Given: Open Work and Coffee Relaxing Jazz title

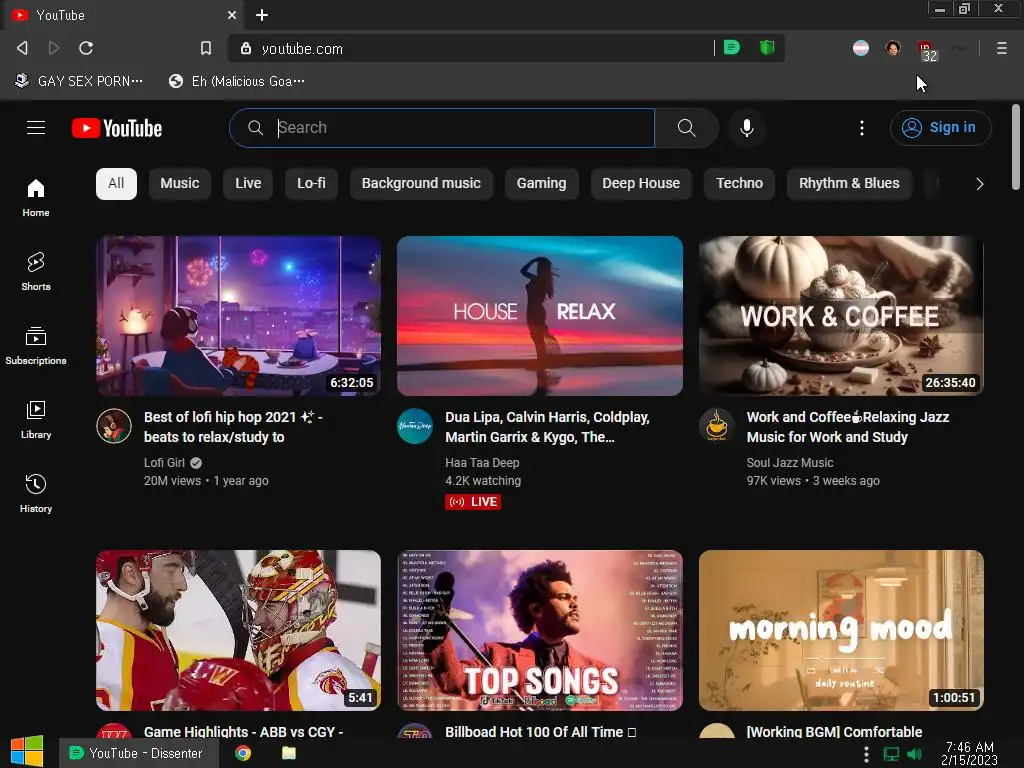Looking at the screenshot, I should point(848,427).
